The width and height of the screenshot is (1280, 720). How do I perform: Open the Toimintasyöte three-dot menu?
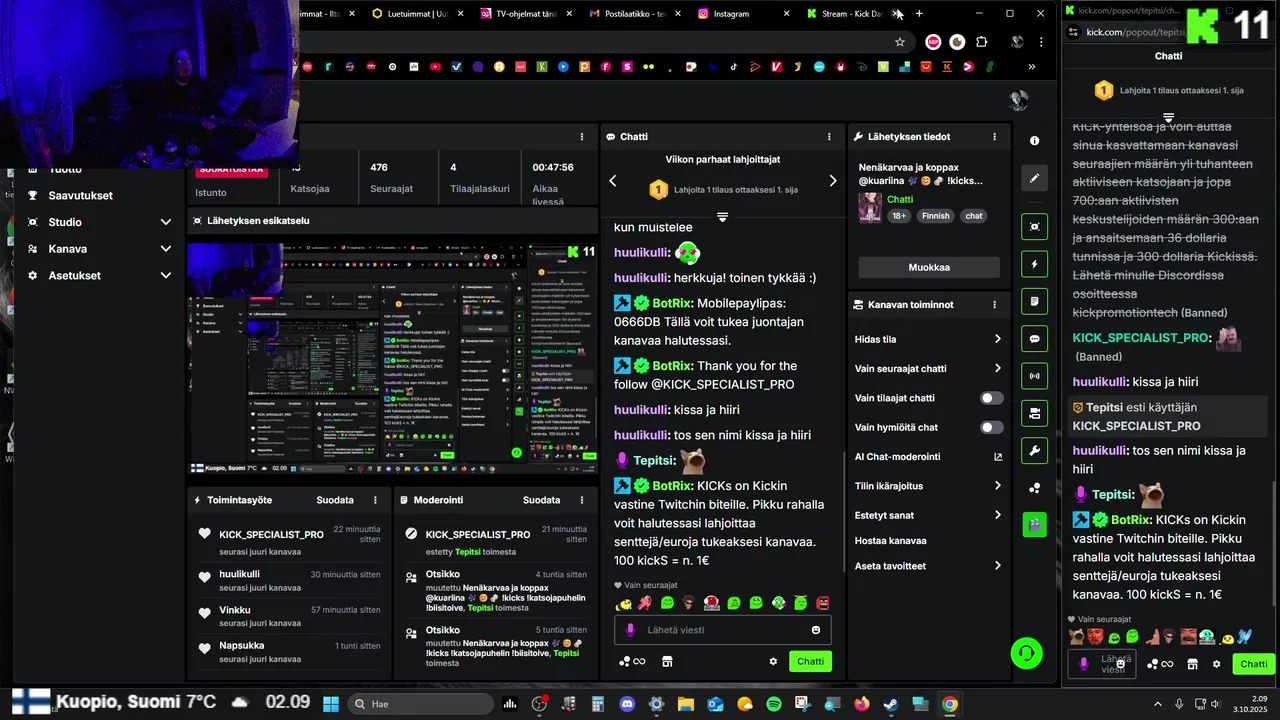pyautogui.click(x=376, y=500)
